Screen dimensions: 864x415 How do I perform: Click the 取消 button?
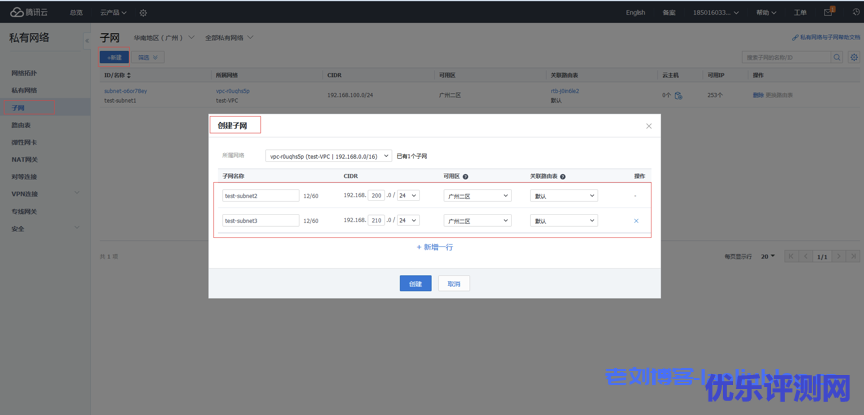click(453, 284)
